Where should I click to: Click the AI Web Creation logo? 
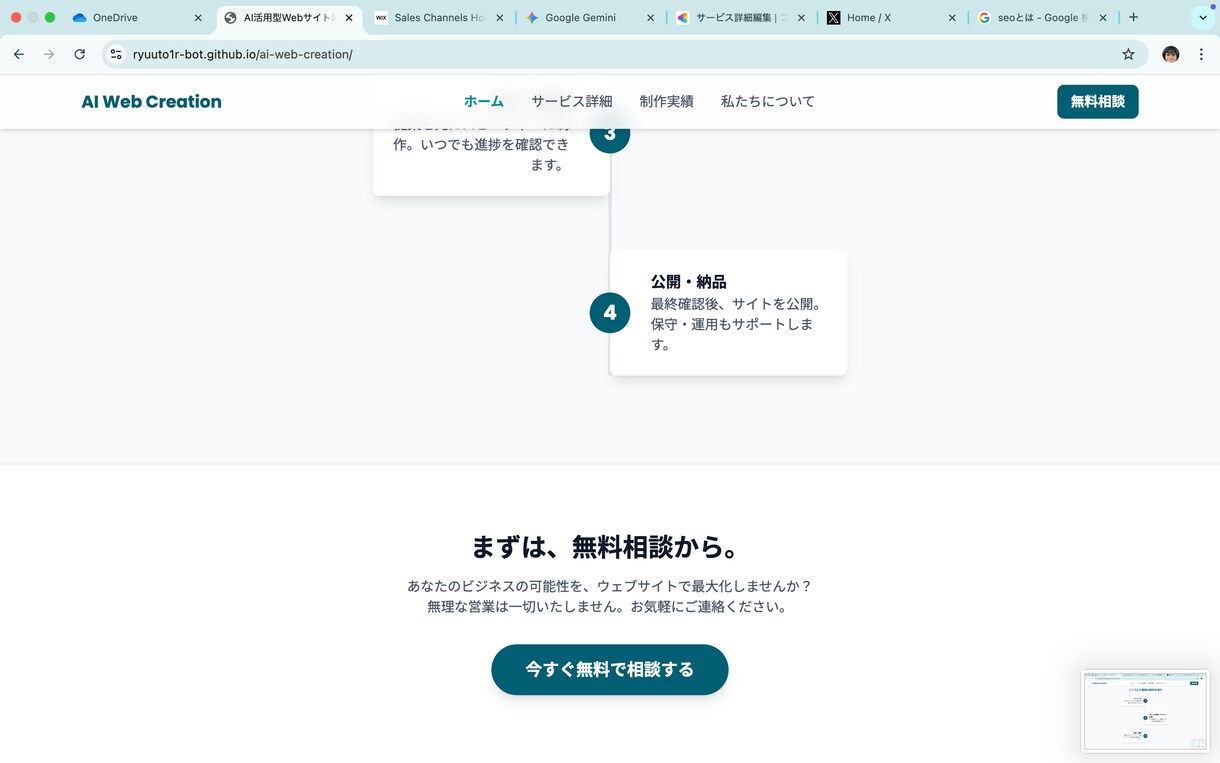pyautogui.click(x=152, y=101)
